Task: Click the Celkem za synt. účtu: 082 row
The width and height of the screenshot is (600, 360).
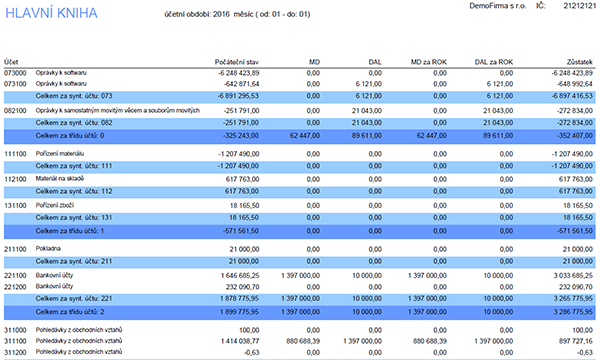Action: 300,123
